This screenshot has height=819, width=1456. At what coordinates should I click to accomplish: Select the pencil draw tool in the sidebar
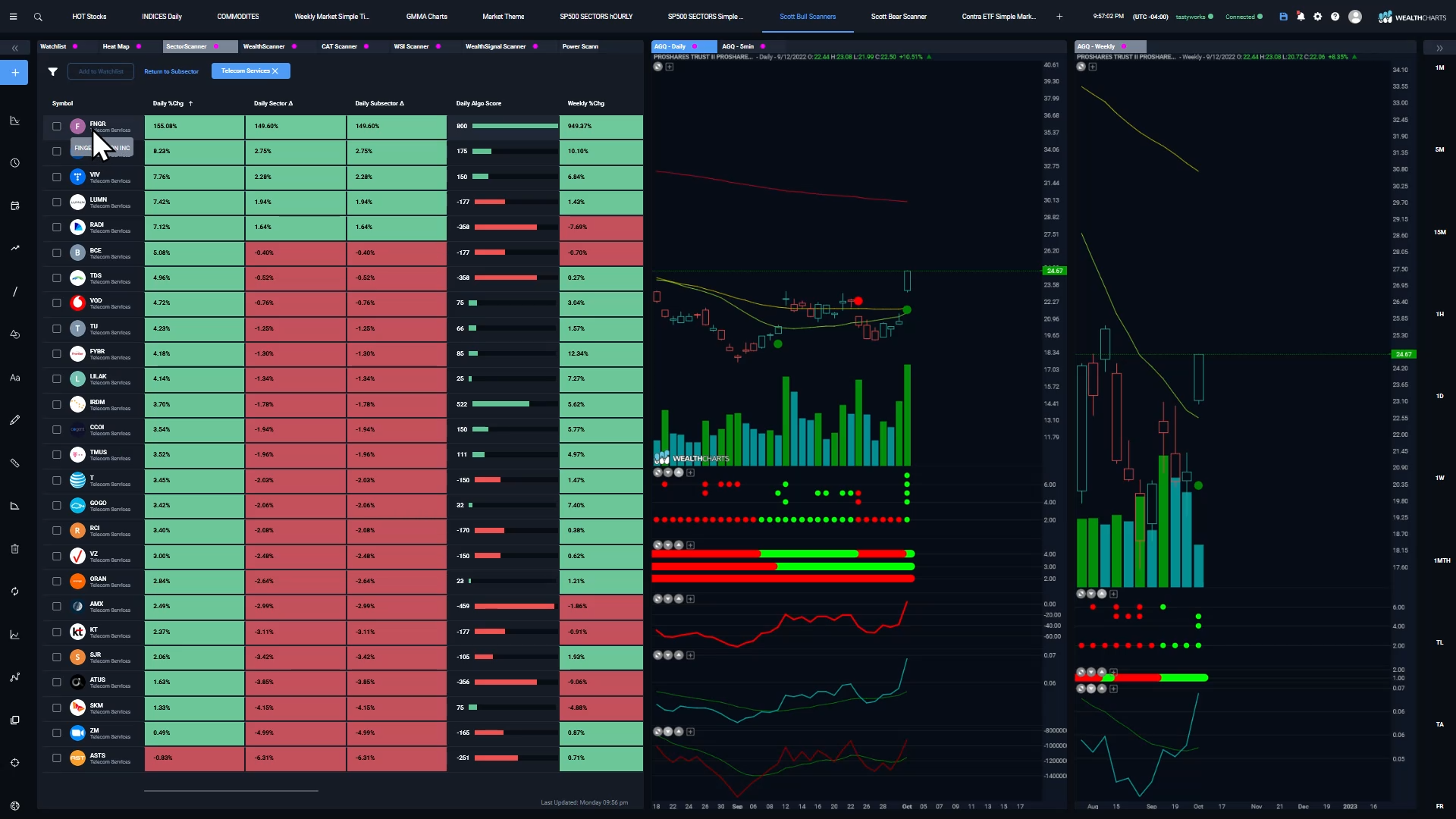(x=14, y=419)
